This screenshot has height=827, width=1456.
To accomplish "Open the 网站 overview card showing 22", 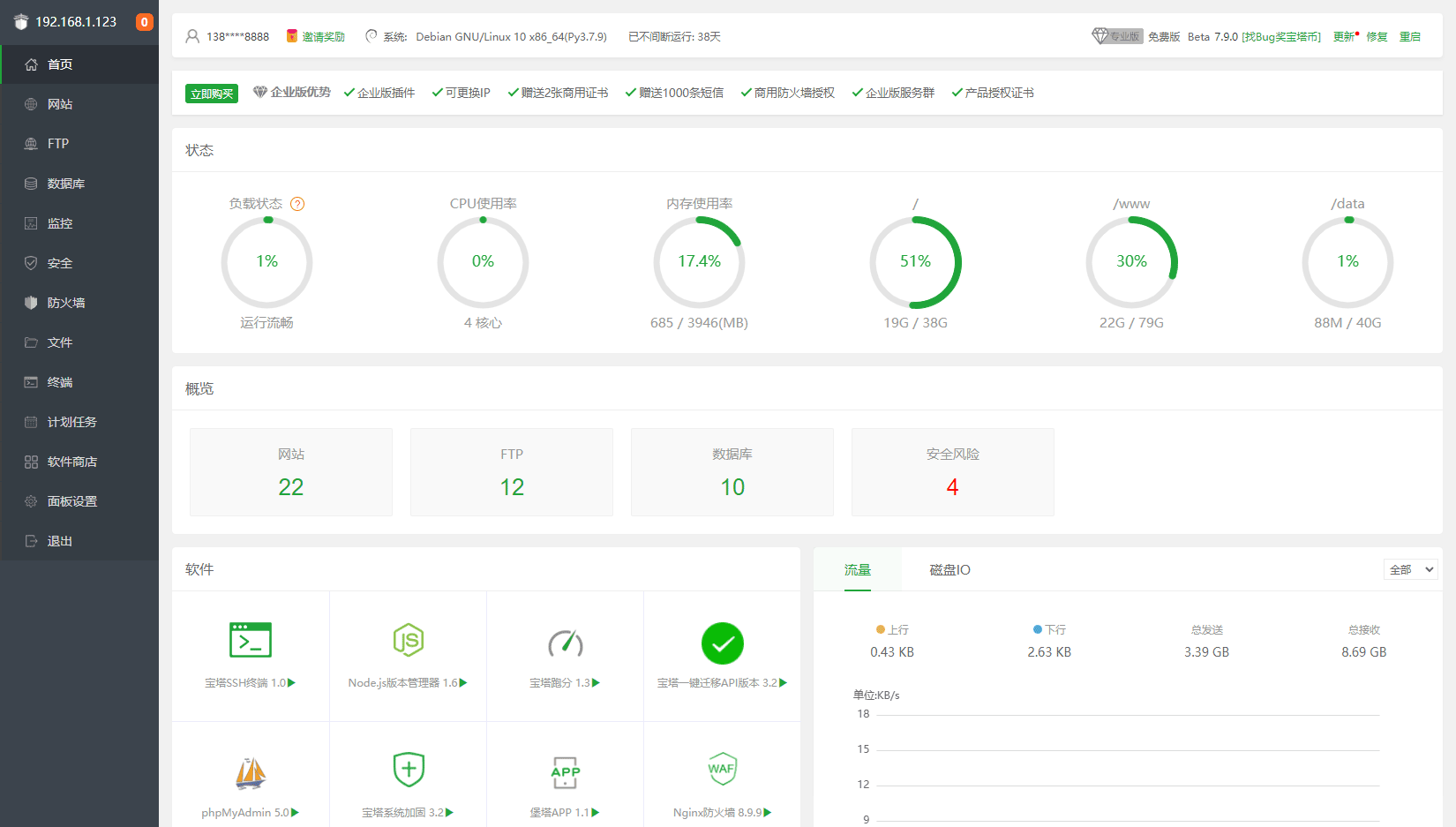I will 291,472.
